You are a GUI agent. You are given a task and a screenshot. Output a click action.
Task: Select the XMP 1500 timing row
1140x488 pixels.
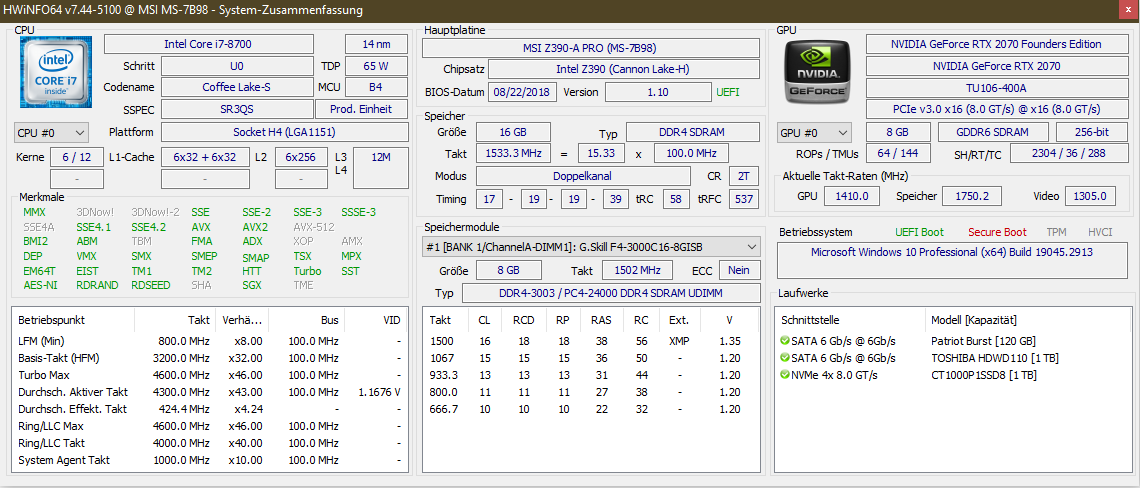590,341
